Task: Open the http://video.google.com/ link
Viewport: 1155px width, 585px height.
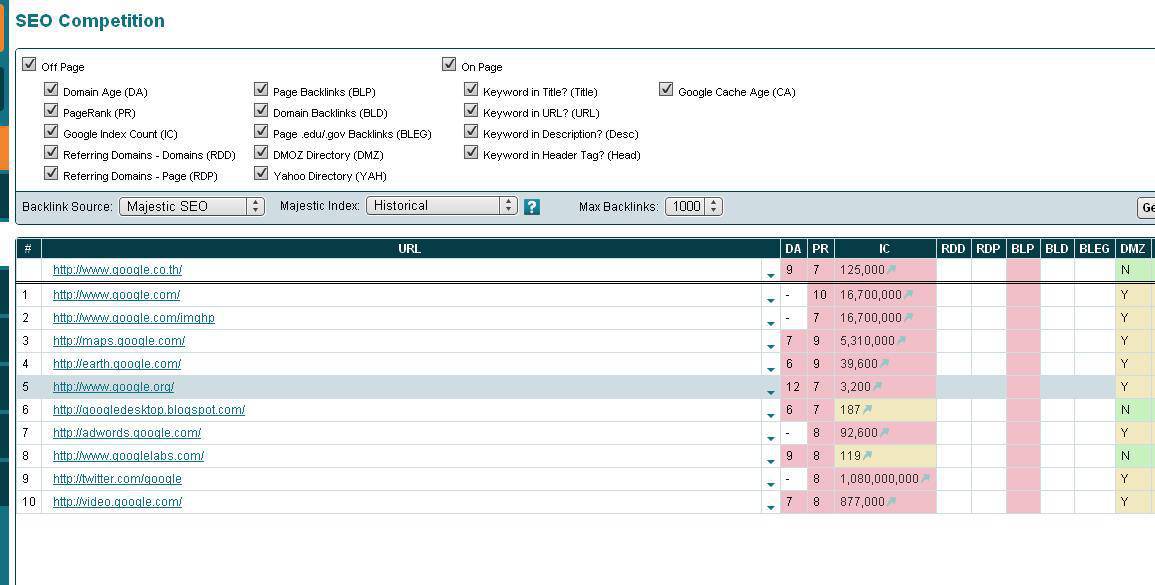Action: click(x=118, y=502)
